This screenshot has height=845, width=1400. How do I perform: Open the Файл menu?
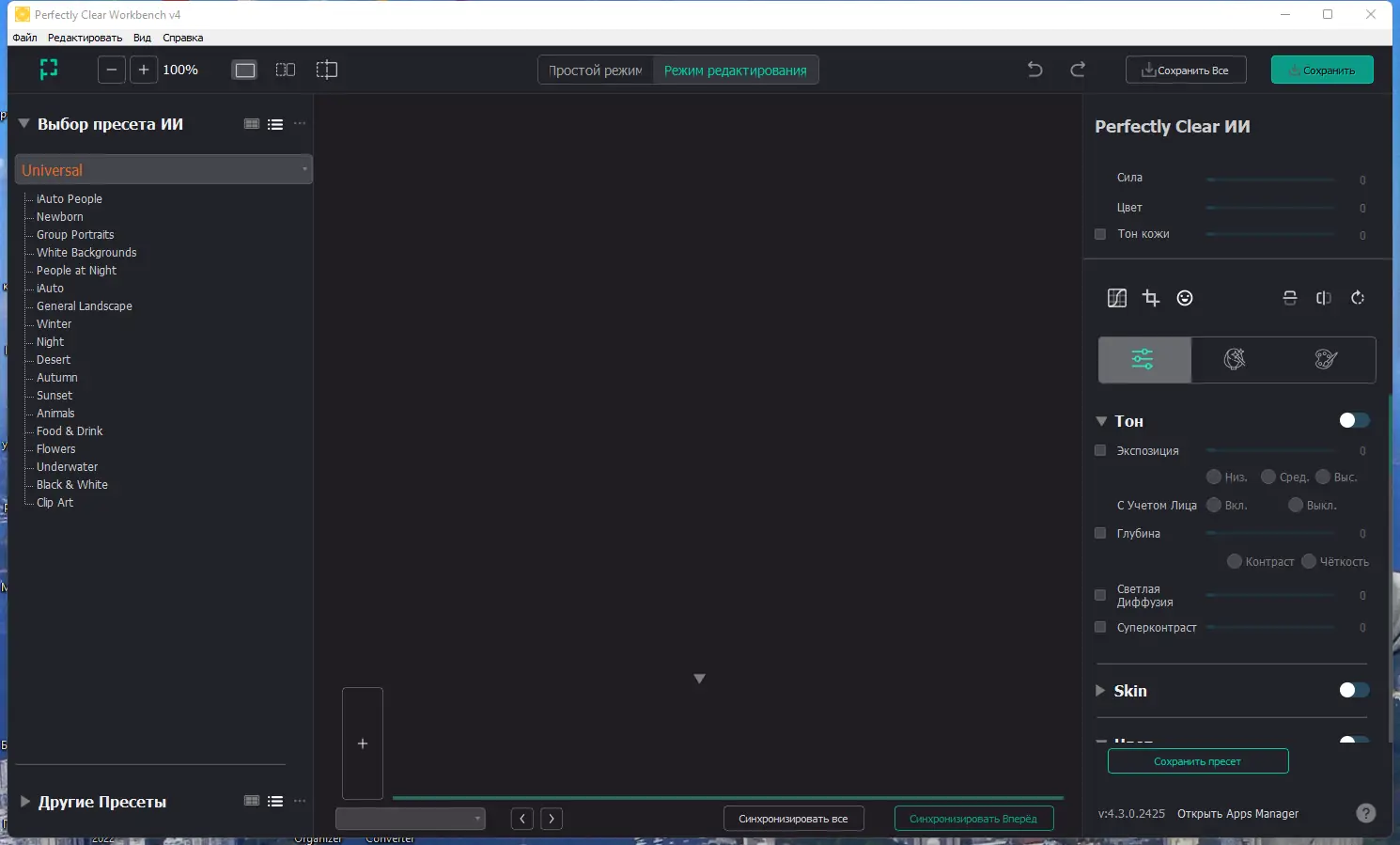point(24,38)
